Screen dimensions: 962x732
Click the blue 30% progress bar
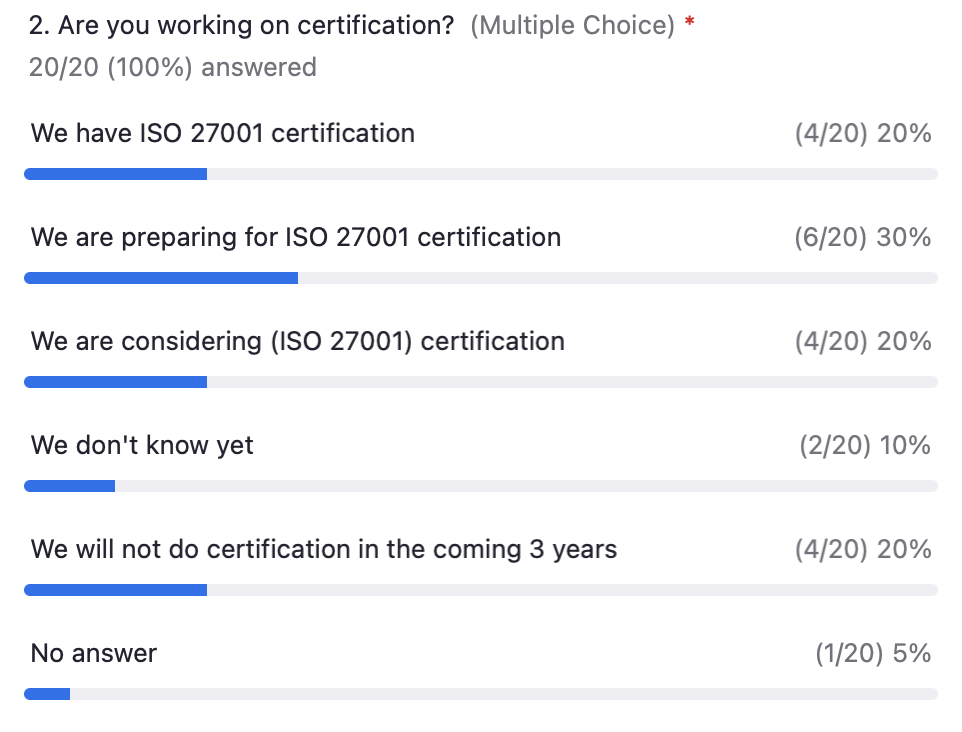161,278
